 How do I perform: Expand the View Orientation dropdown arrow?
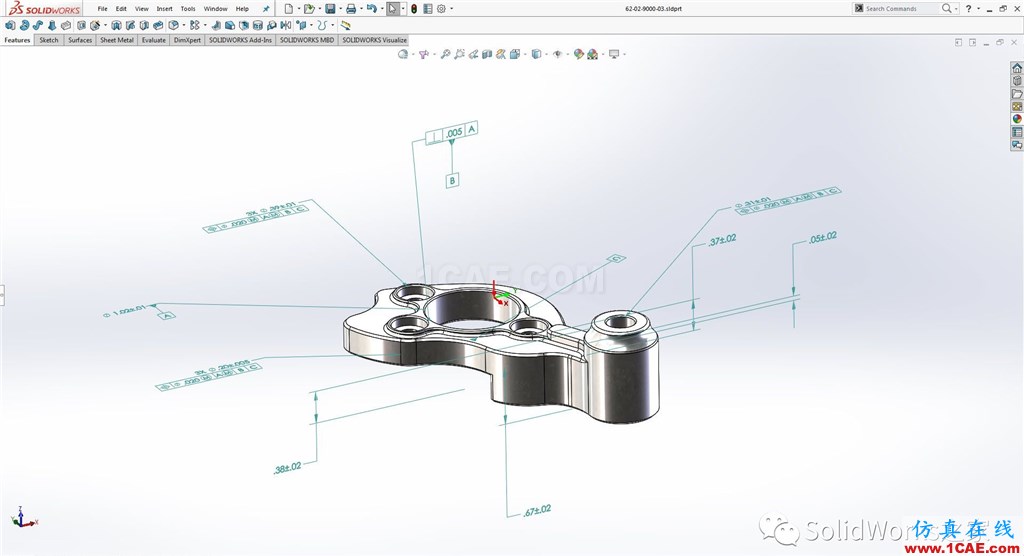tap(524, 54)
